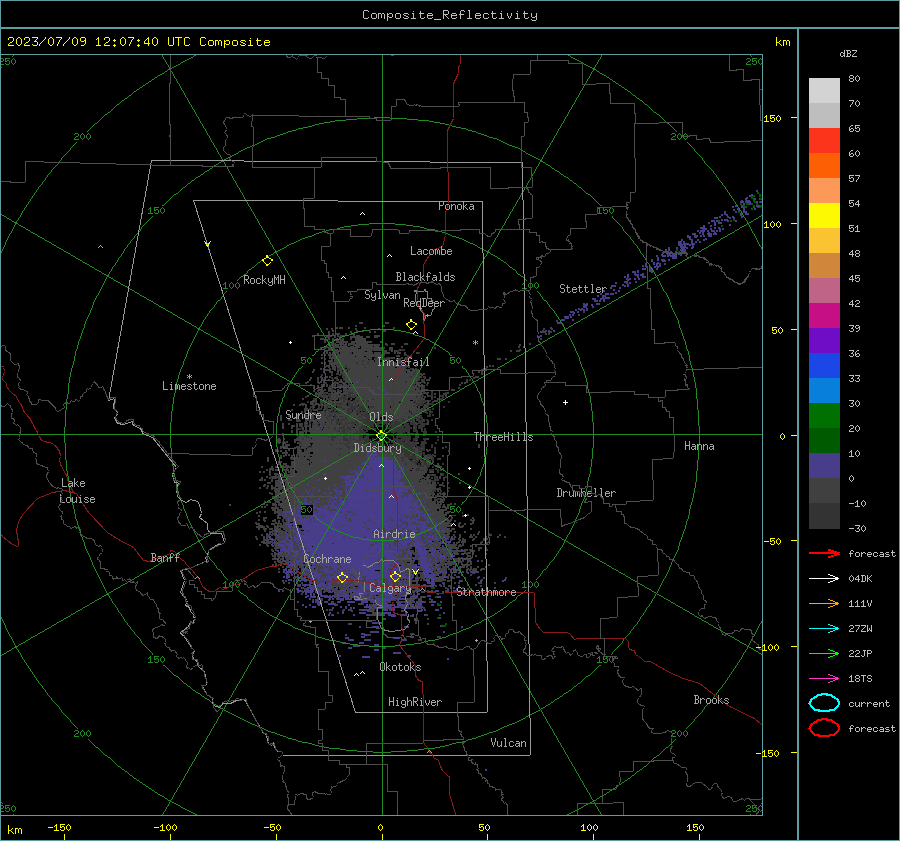Screen dimensions: 900x841
Task: Click the magenta 39 dBZ color swatch
Action: coord(824,316)
